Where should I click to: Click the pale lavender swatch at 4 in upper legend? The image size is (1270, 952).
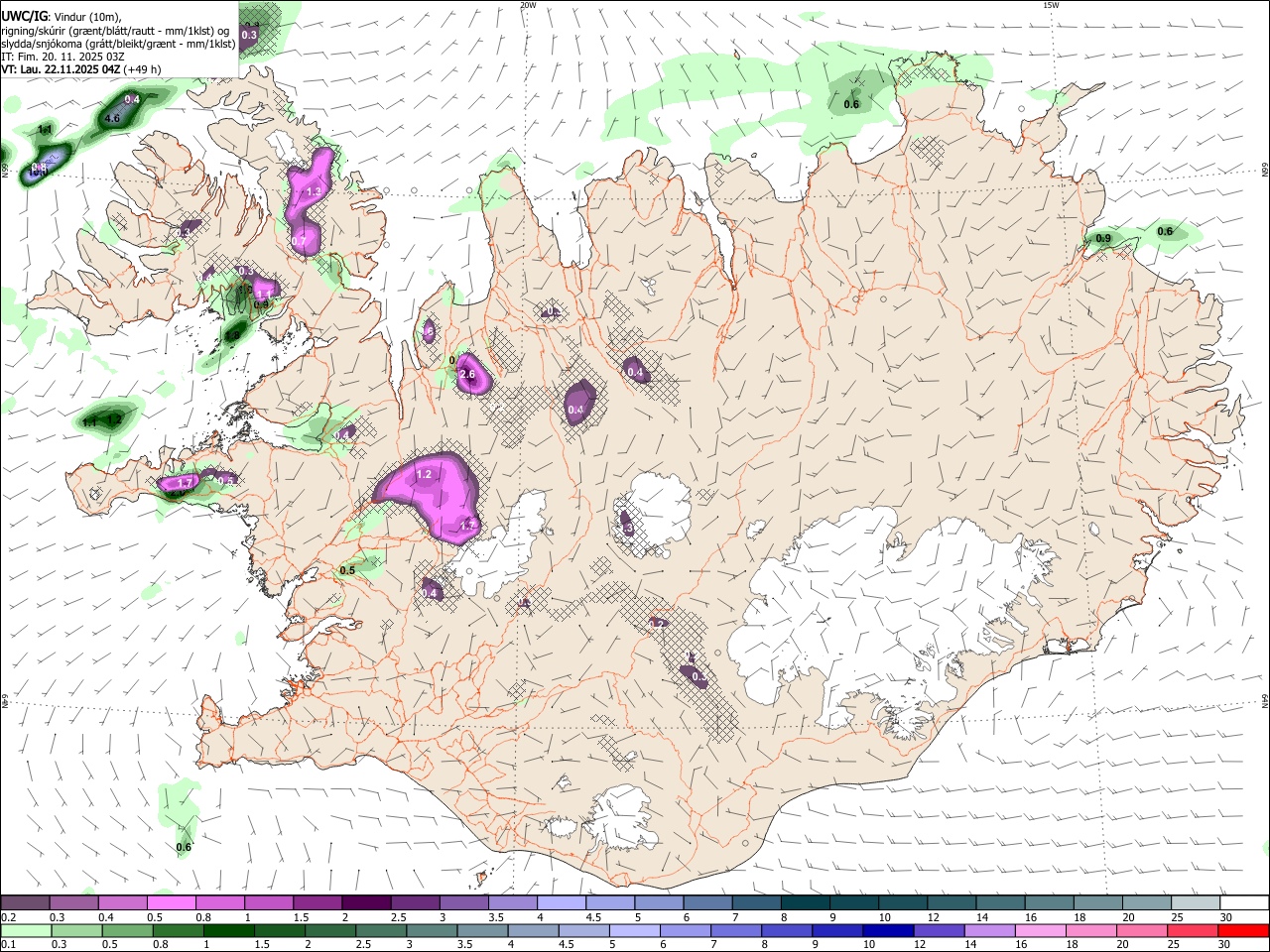tap(562, 902)
